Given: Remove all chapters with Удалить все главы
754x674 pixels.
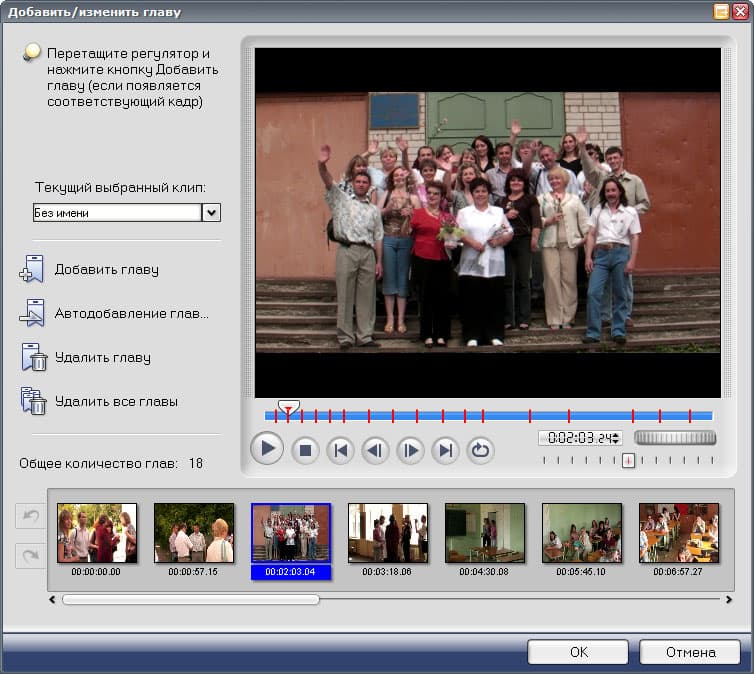Looking at the screenshot, I should coord(116,401).
